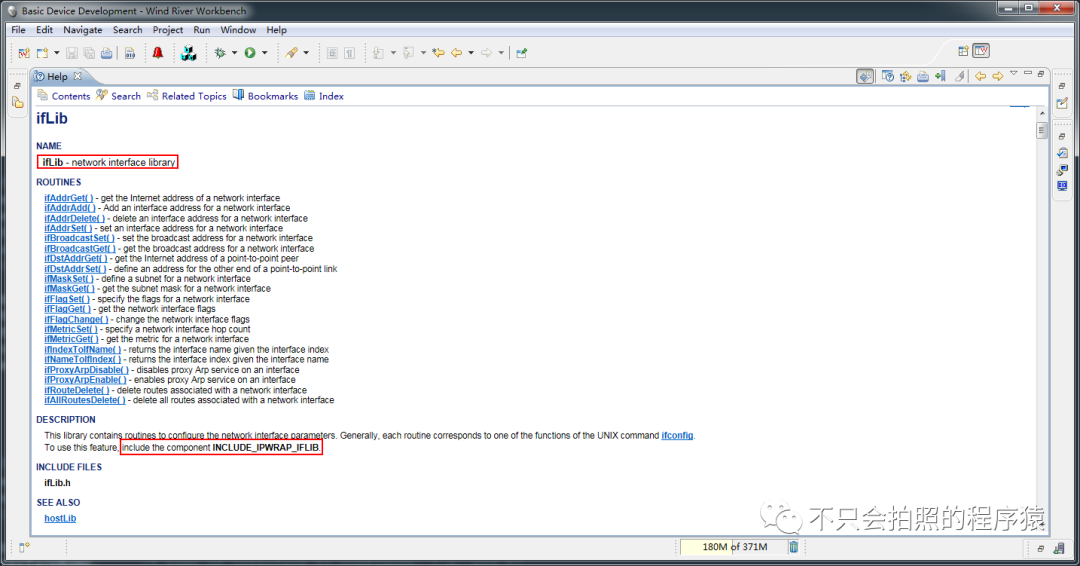Viewport: 1080px width, 566px height.
Task: Click the main toolbar Back arrow
Action: [x=457, y=53]
